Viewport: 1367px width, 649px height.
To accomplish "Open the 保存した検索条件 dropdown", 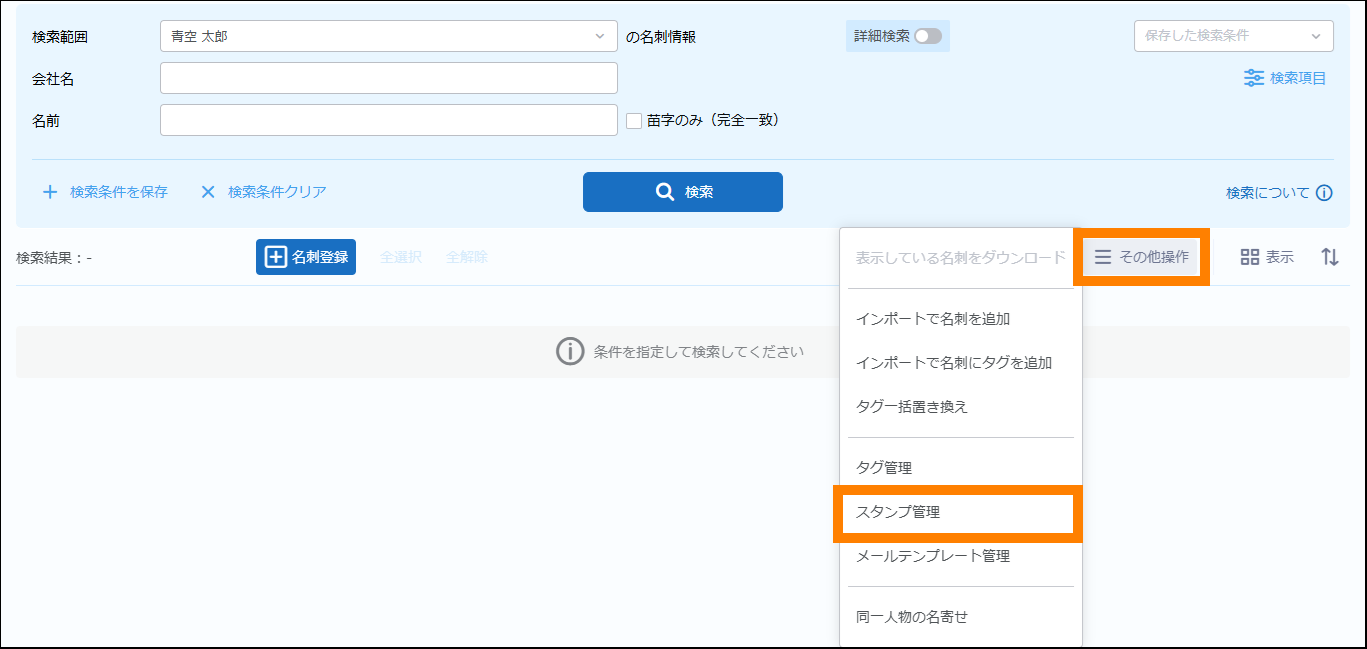I will [1233, 36].
